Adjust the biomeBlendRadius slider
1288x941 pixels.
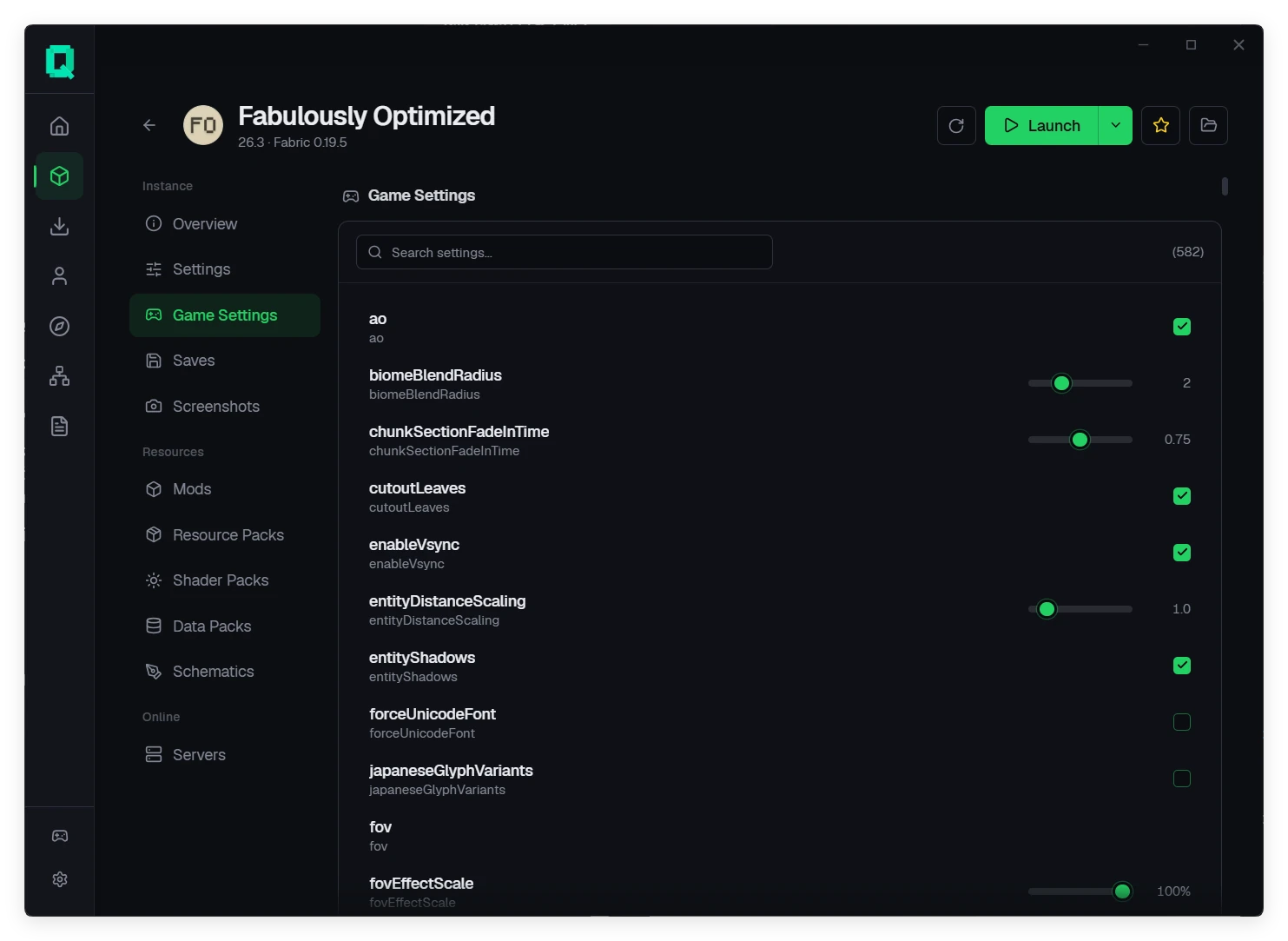point(1080,383)
